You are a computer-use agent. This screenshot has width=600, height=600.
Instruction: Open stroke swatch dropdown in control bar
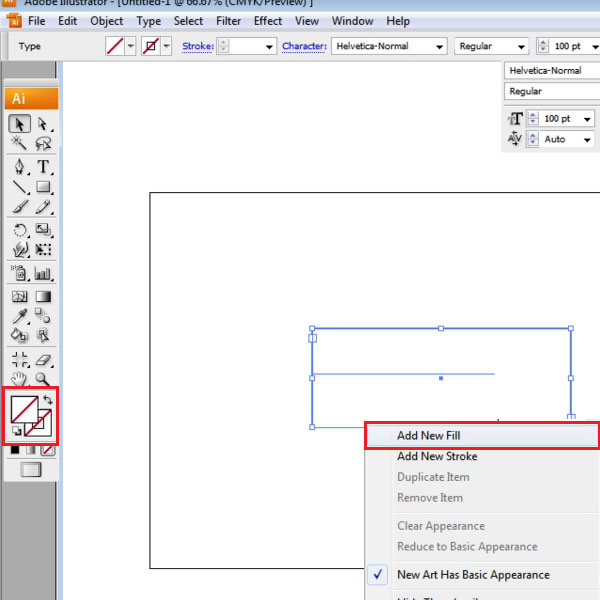[166, 46]
